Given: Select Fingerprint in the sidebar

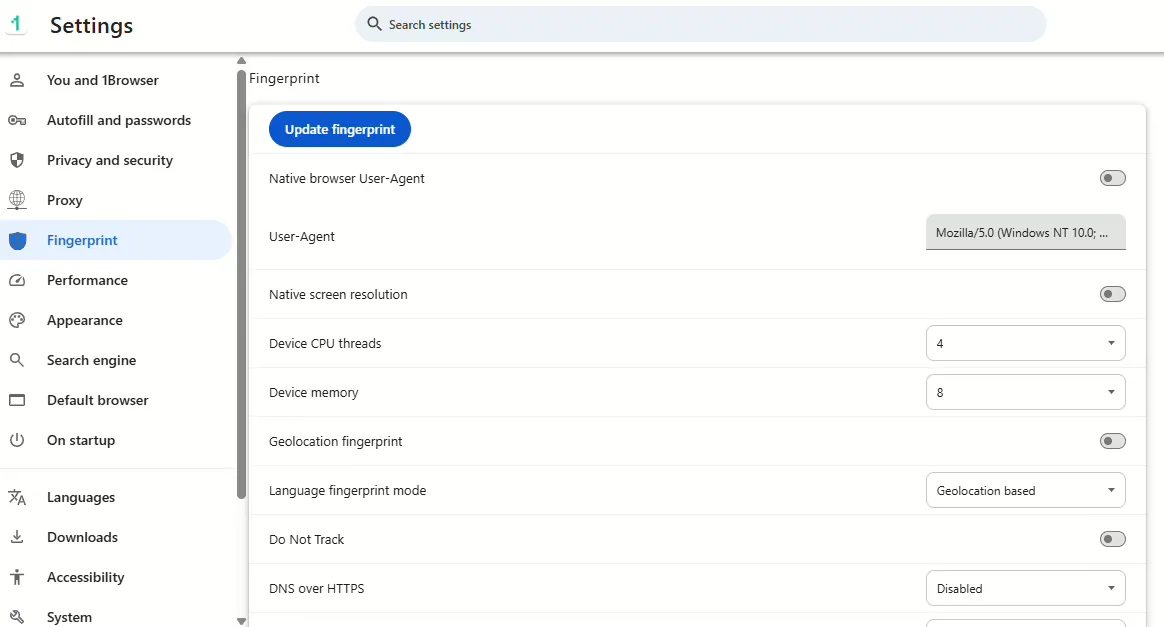Looking at the screenshot, I should pos(116,240).
